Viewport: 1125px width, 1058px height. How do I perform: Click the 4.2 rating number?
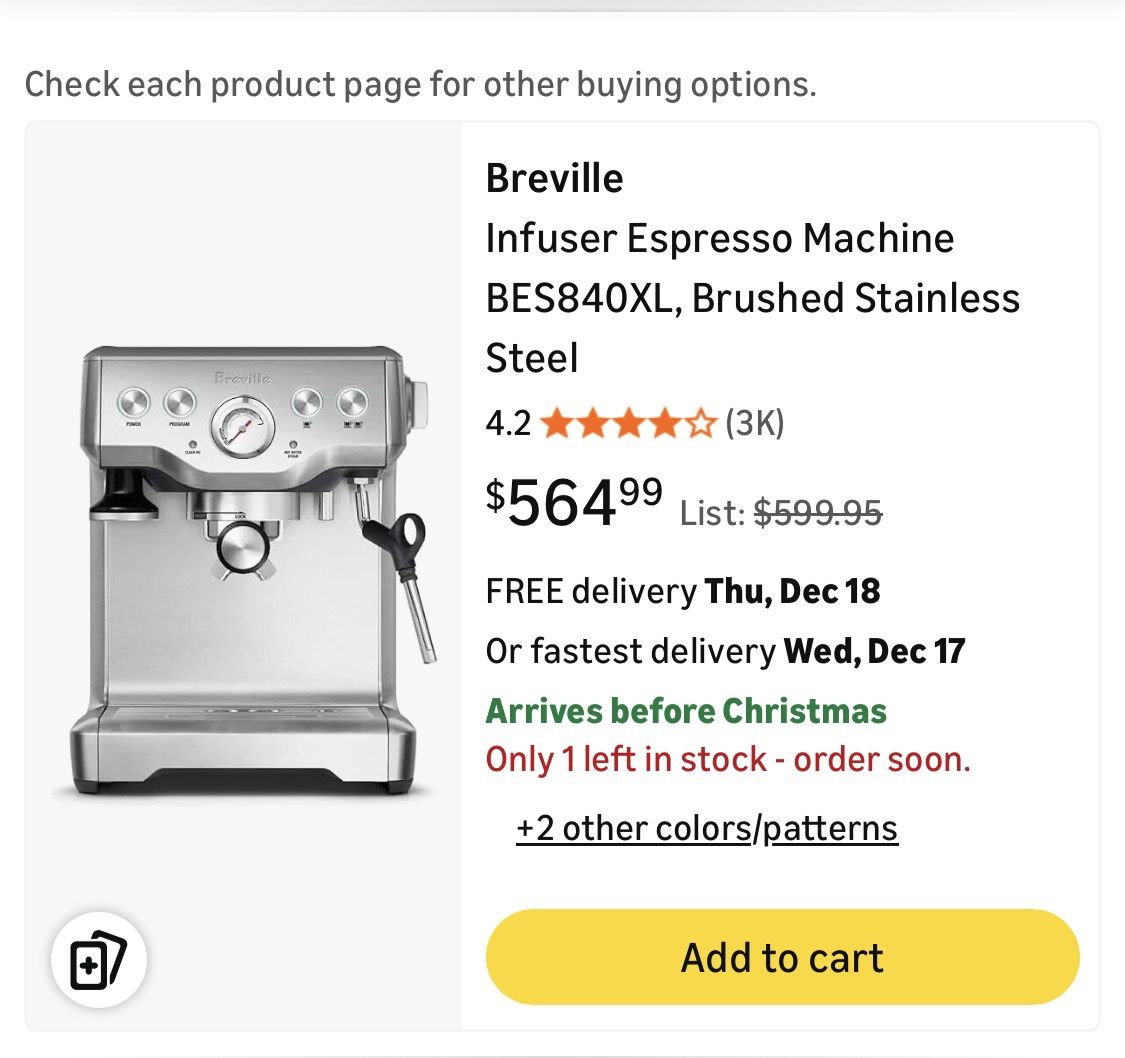(x=508, y=425)
